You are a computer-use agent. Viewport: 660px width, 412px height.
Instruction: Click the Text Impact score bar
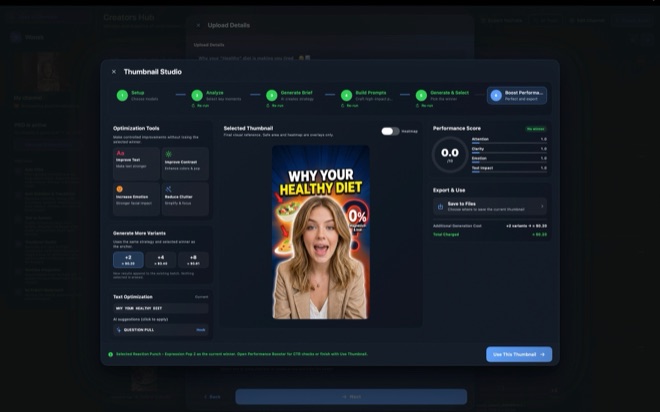509,172
